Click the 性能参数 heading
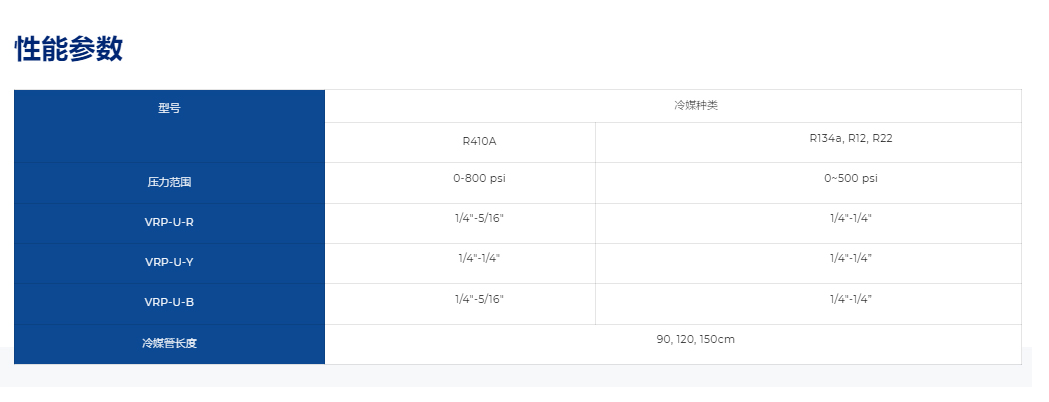Image resolution: width=1049 pixels, height=402 pixels. [69, 50]
